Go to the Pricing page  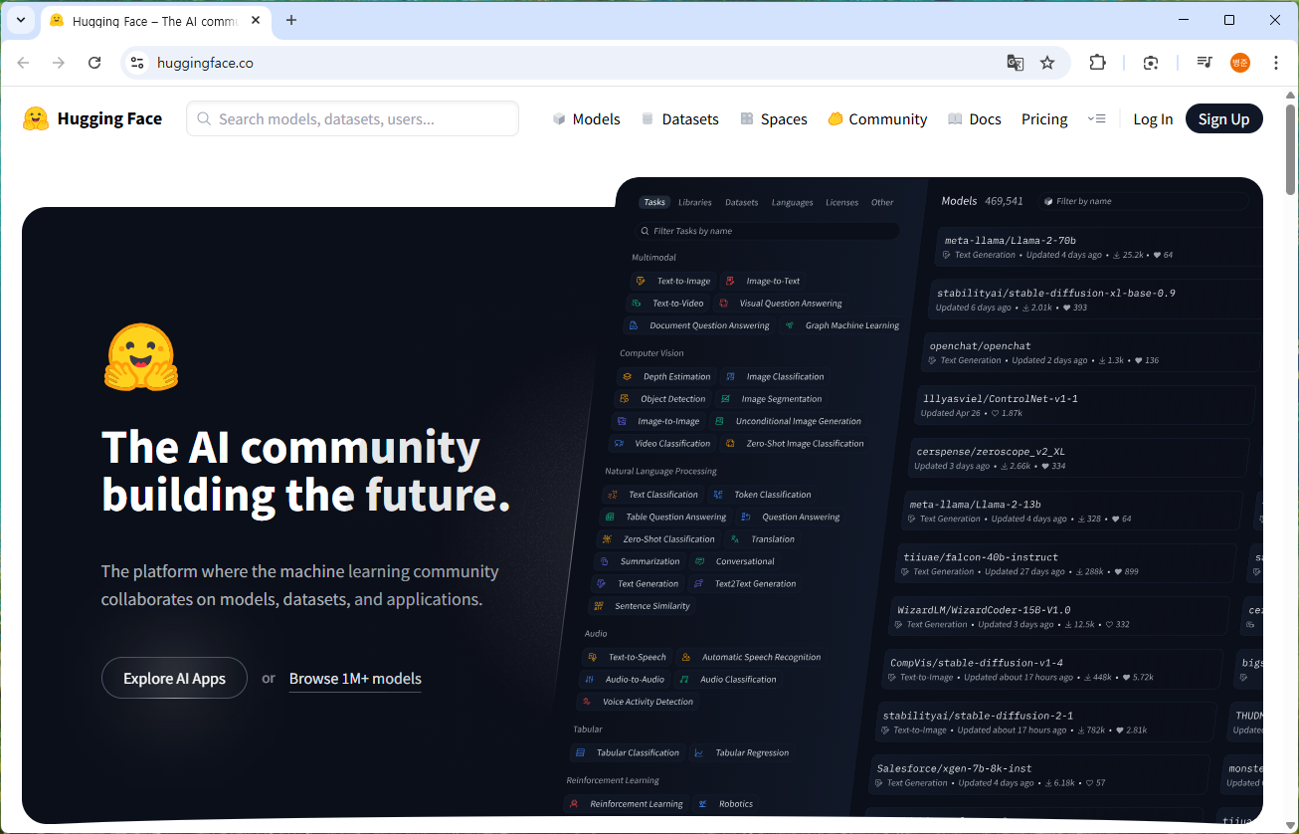point(1044,119)
